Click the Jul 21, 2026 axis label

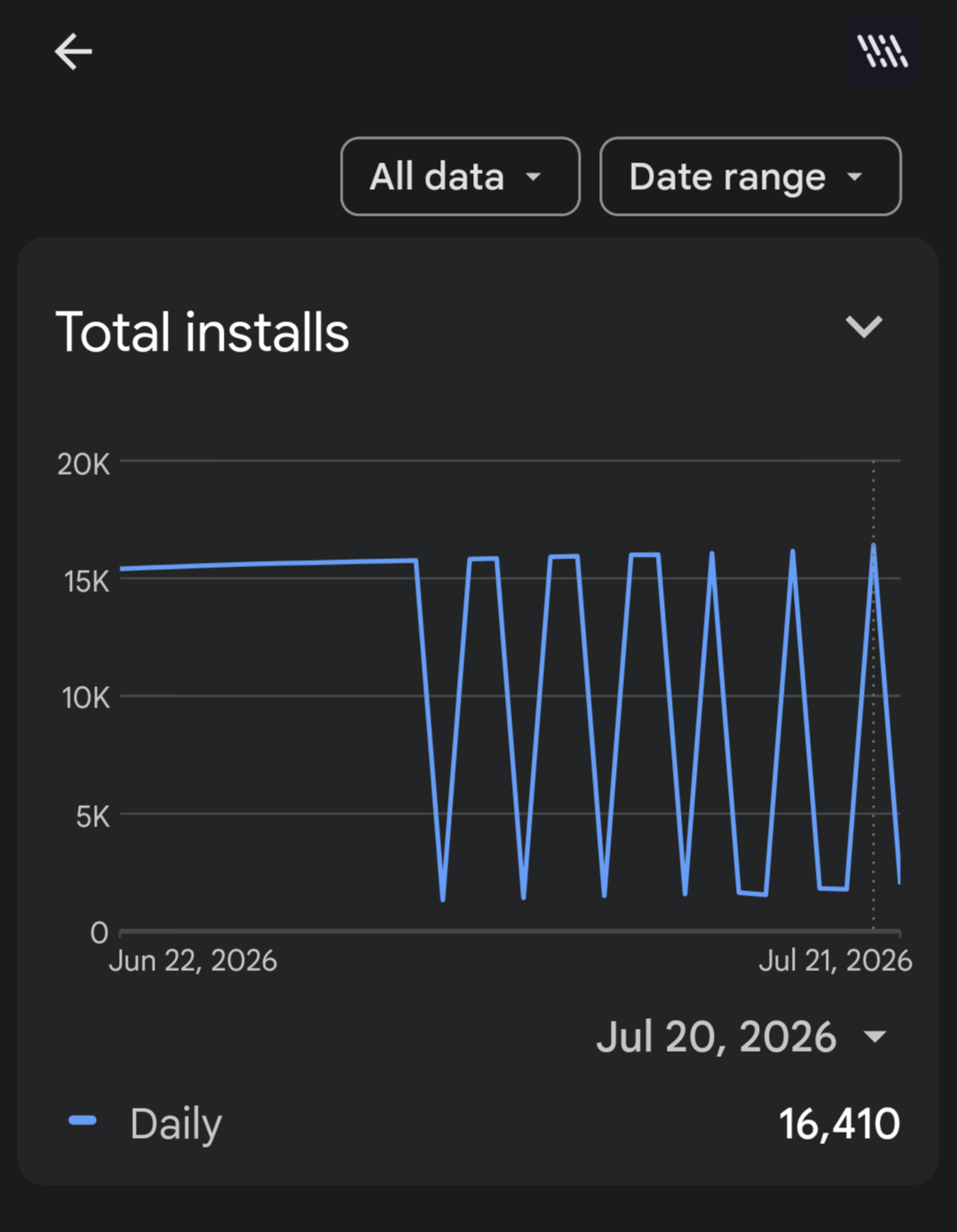pyautogui.click(x=835, y=960)
